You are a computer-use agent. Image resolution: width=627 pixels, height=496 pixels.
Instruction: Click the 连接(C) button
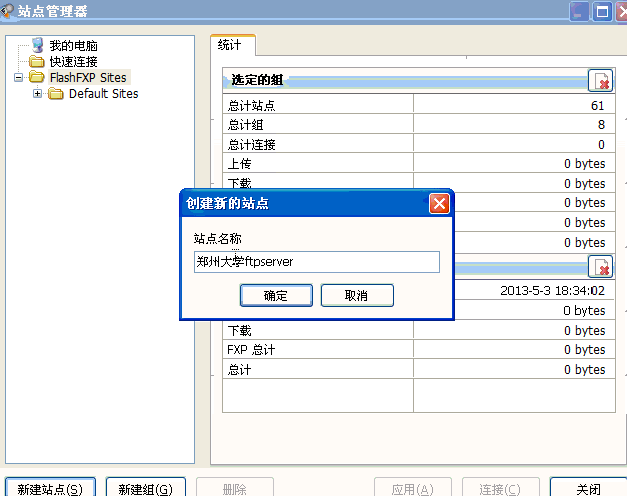[500, 487]
